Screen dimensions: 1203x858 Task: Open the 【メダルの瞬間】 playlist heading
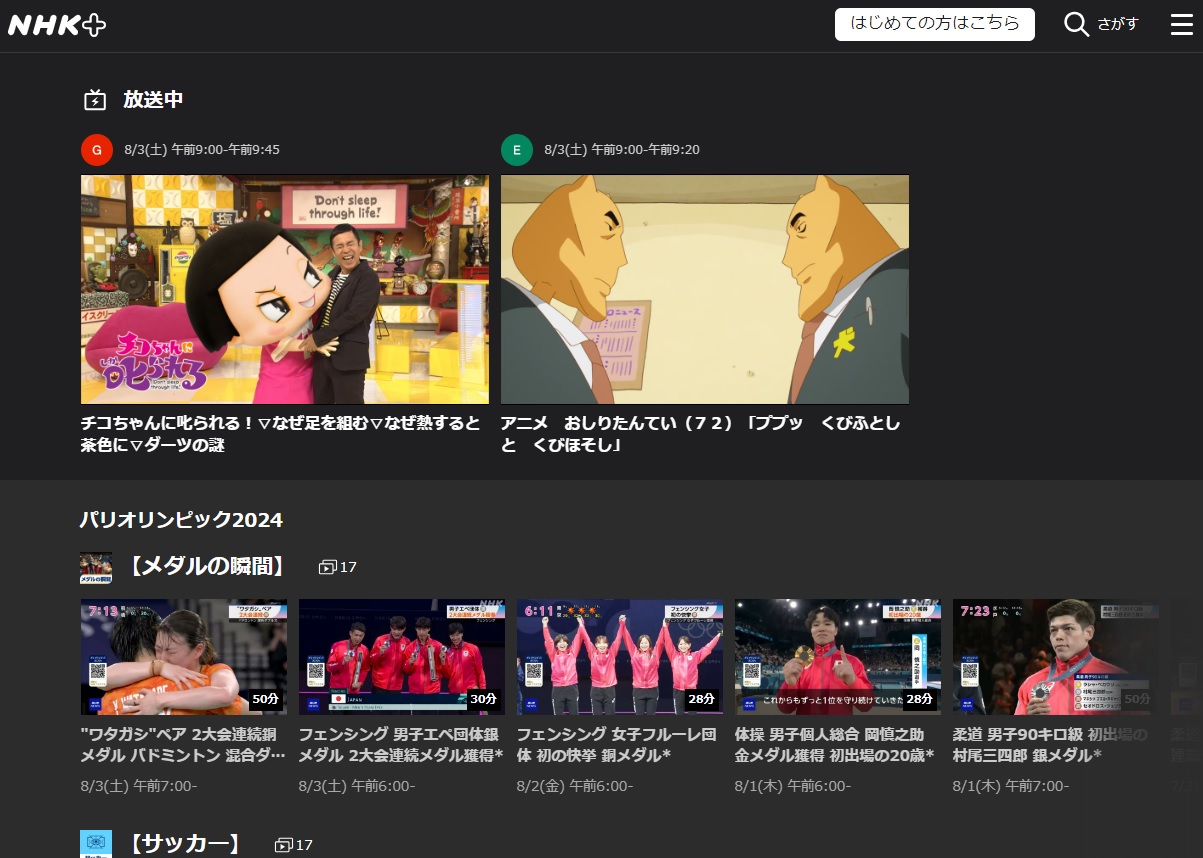(x=207, y=567)
